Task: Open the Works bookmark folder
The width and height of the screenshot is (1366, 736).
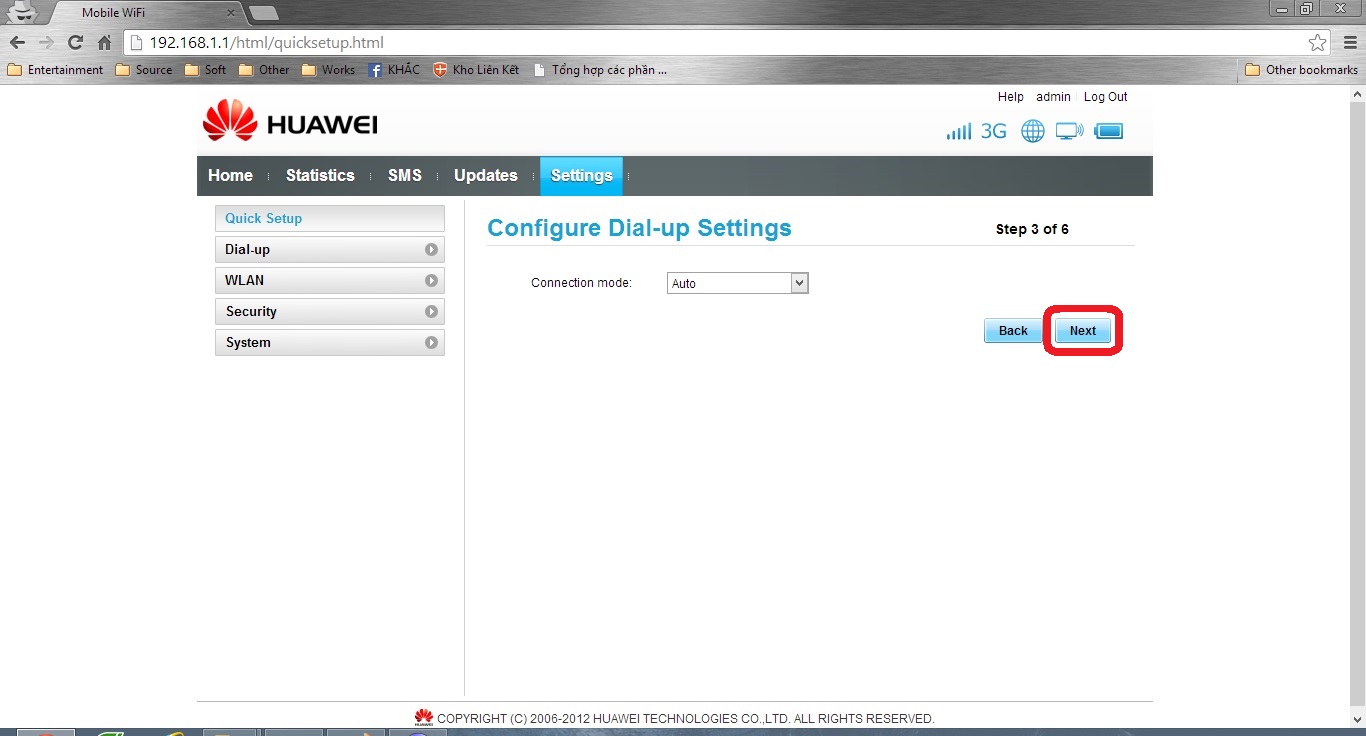Action: point(328,70)
